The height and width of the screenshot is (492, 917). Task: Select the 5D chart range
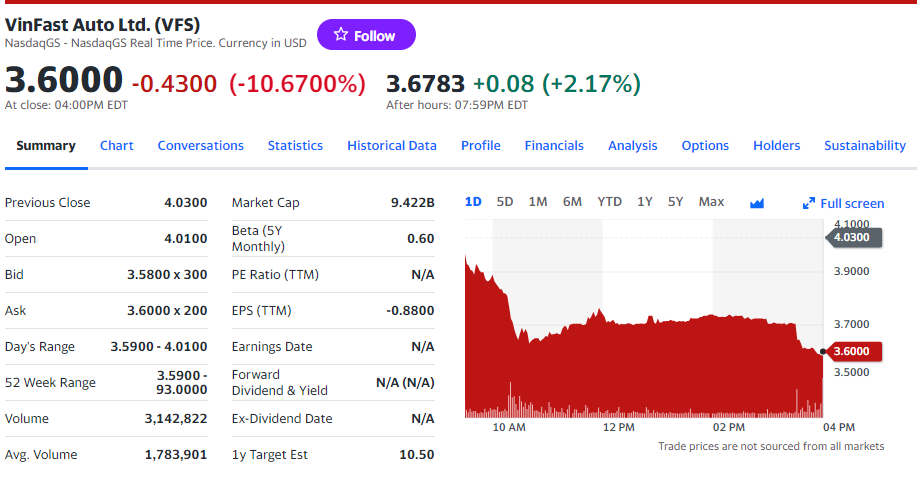tap(505, 201)
